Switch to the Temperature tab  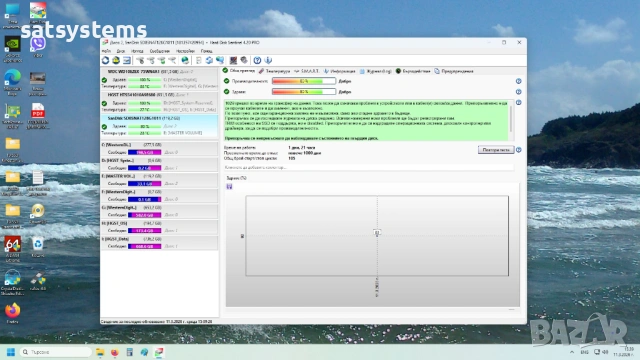click(274, 71)
